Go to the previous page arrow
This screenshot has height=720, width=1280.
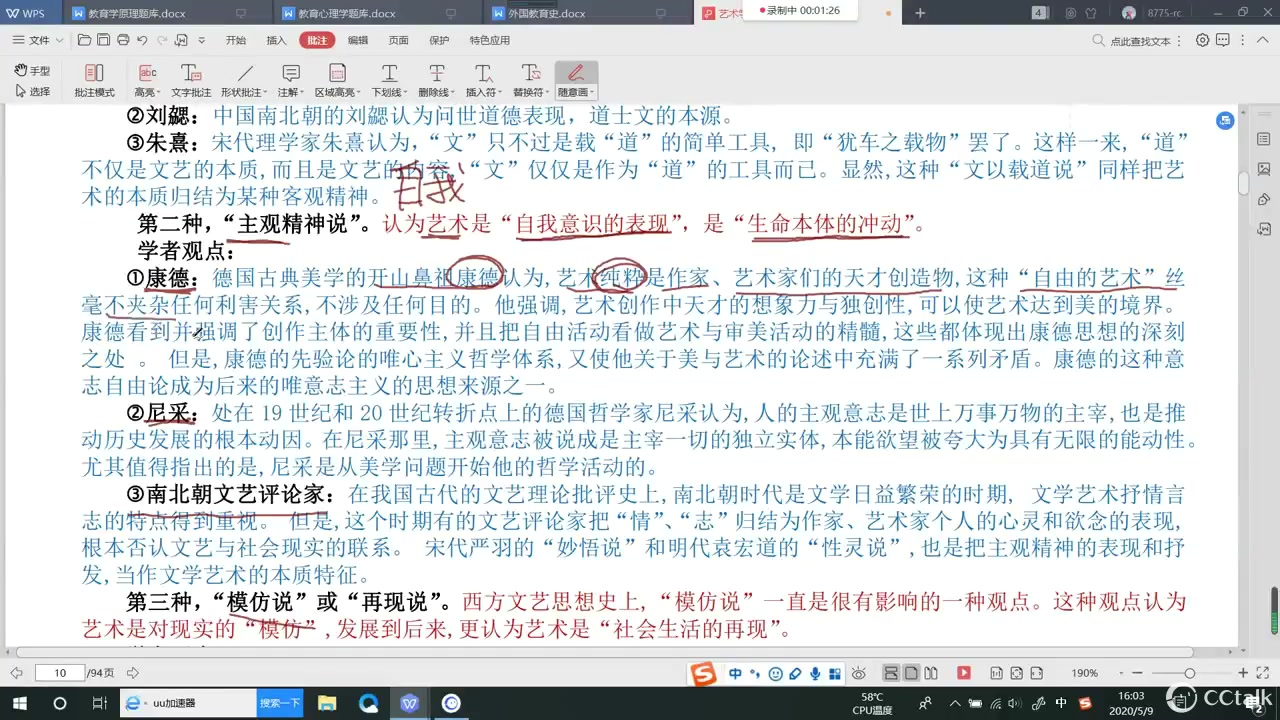click(18, 673)
